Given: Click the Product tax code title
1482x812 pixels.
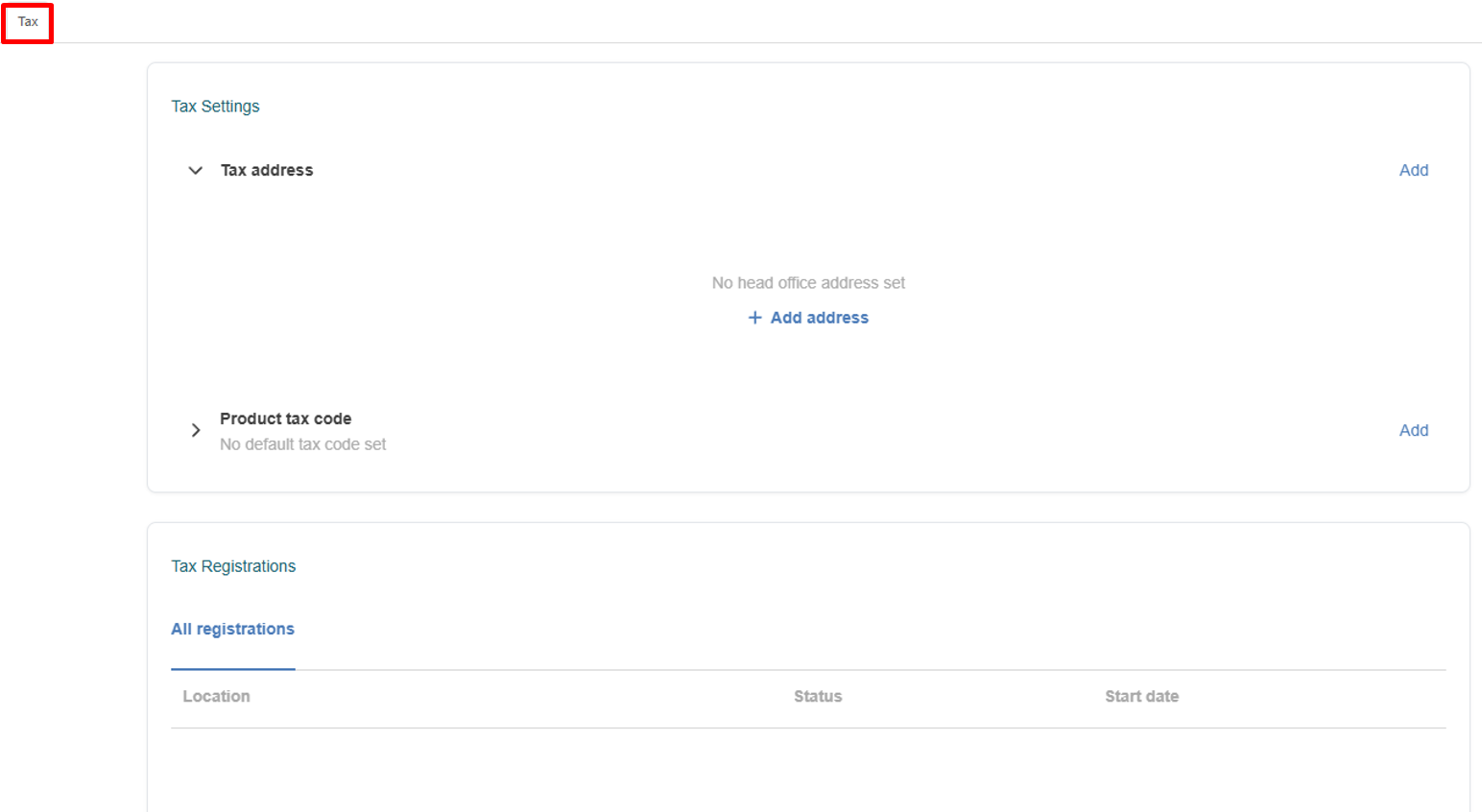Looking at the screenshot, I should (285, 419).
